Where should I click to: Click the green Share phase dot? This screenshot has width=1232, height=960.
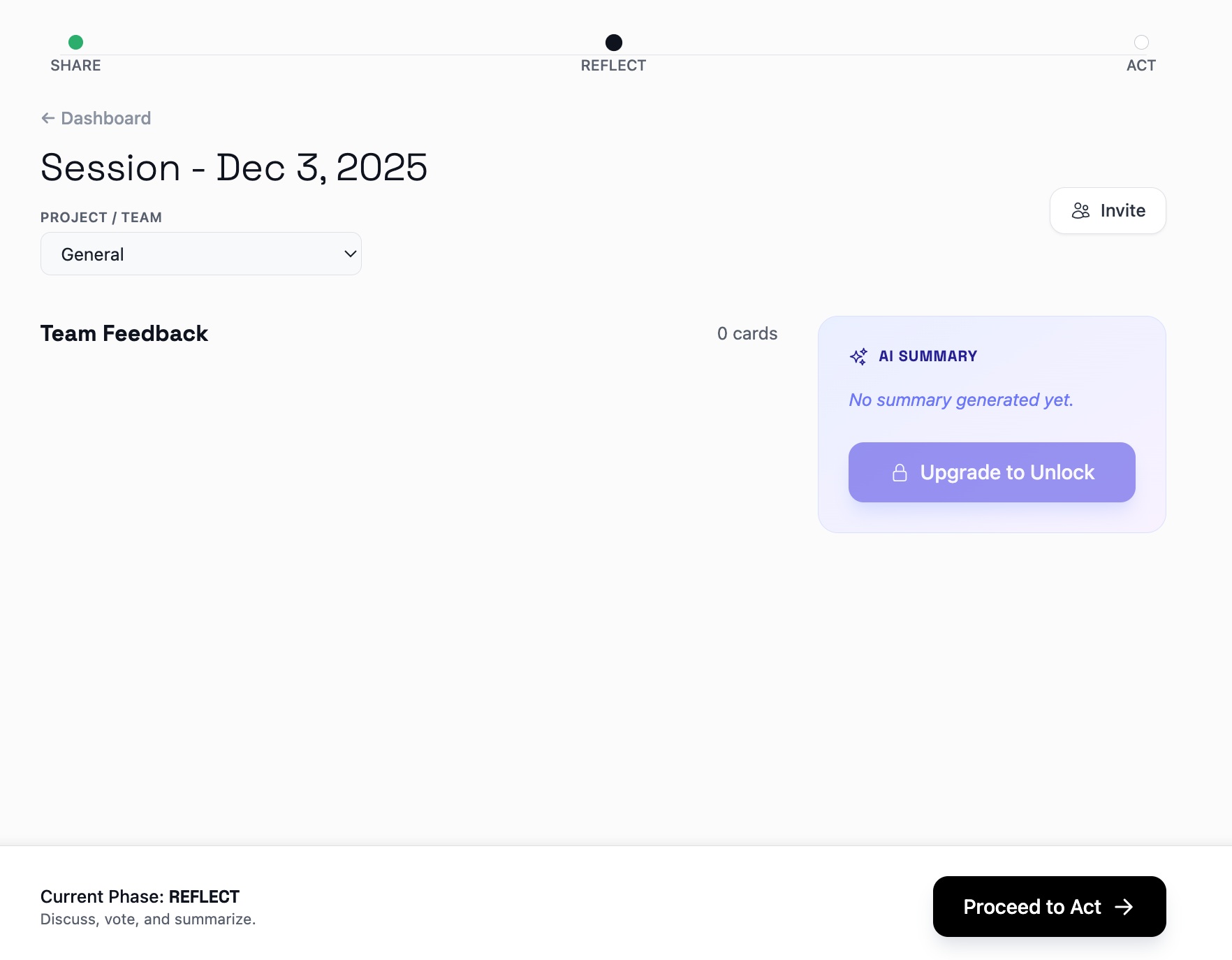click(x=76, y=43)
